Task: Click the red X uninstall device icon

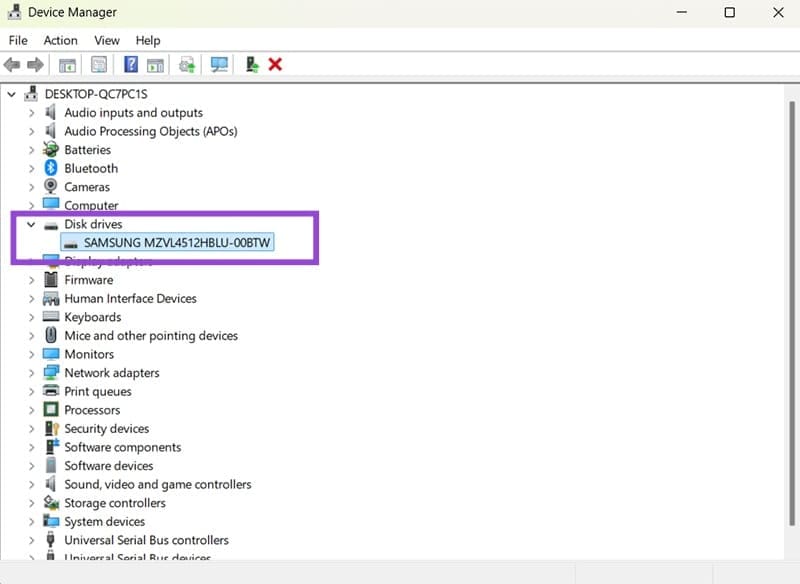Action: click(x=275, y=65)
